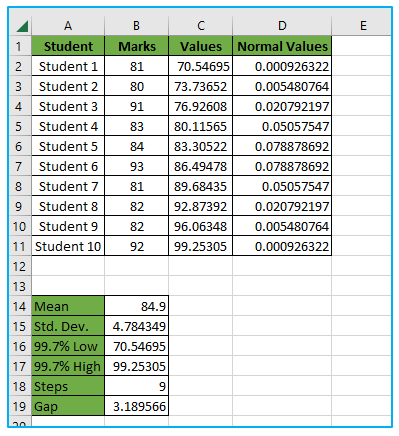The width and height of the screenshot is (399, 436).
Task: Click normal value 0.078878692 for Student 5
Action: tap(282, 146)
